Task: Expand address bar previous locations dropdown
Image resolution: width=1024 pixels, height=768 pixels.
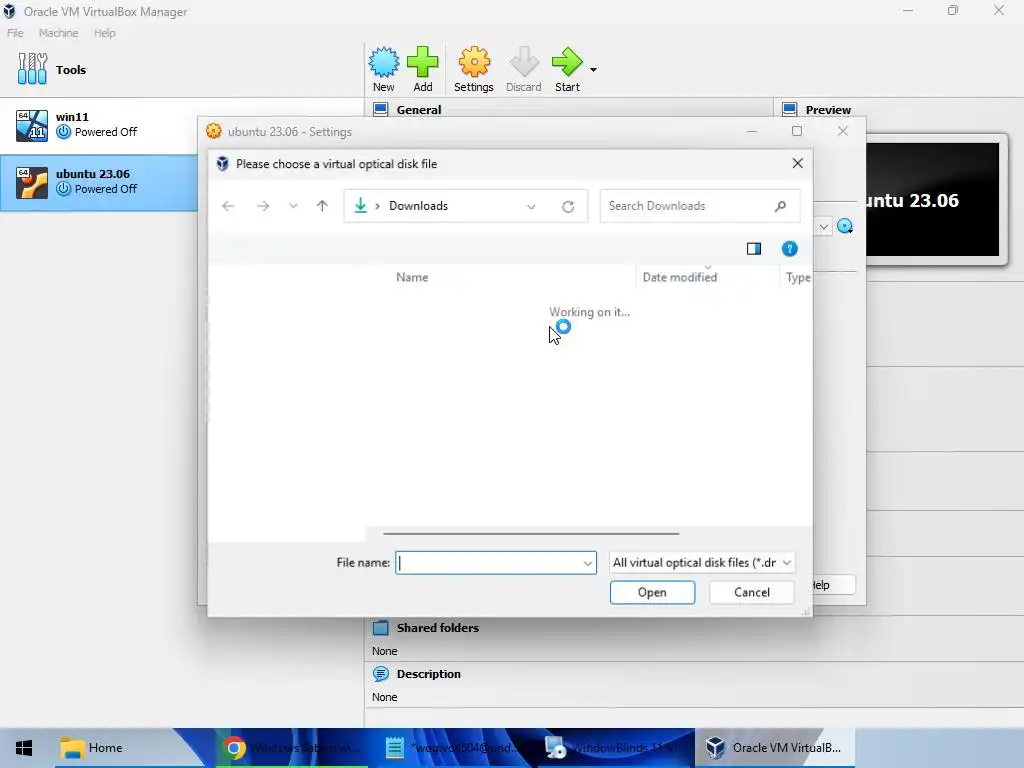Action: coord(531,206)
